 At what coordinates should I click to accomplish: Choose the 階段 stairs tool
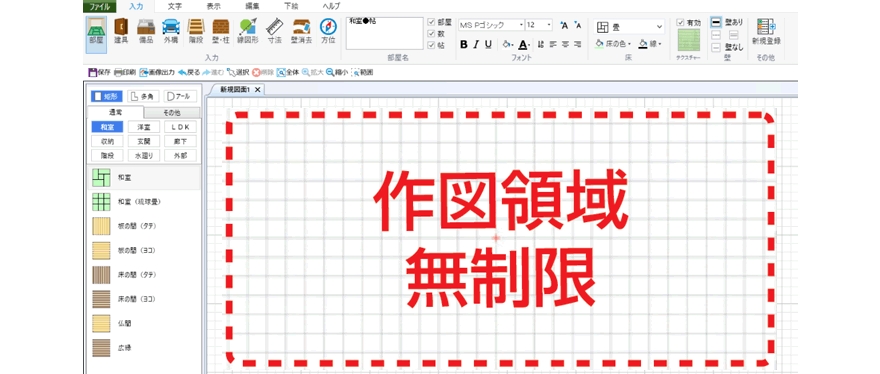tap(196, 32)
